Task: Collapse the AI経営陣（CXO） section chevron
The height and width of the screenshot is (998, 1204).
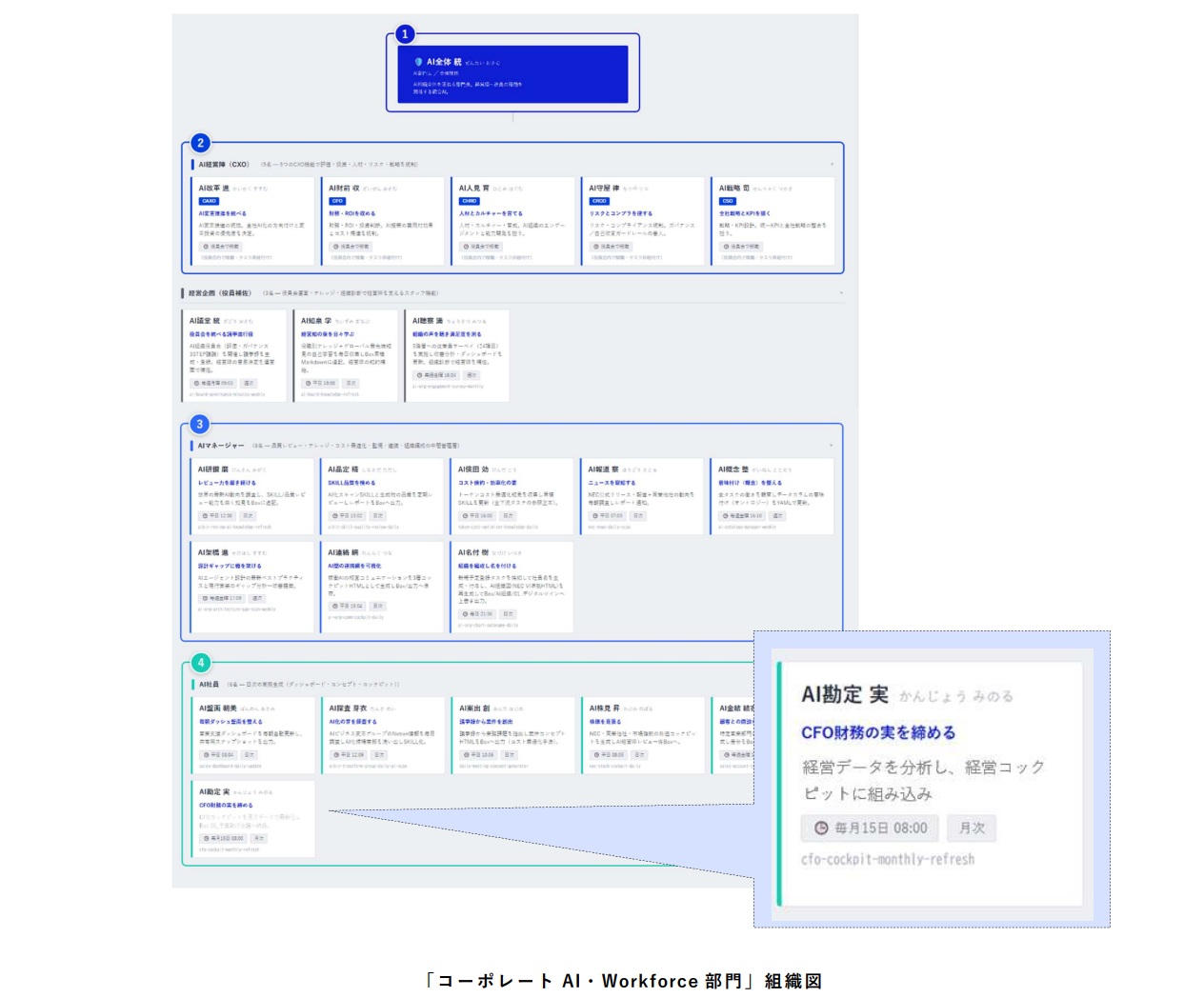Action: (x=832, y=164)
